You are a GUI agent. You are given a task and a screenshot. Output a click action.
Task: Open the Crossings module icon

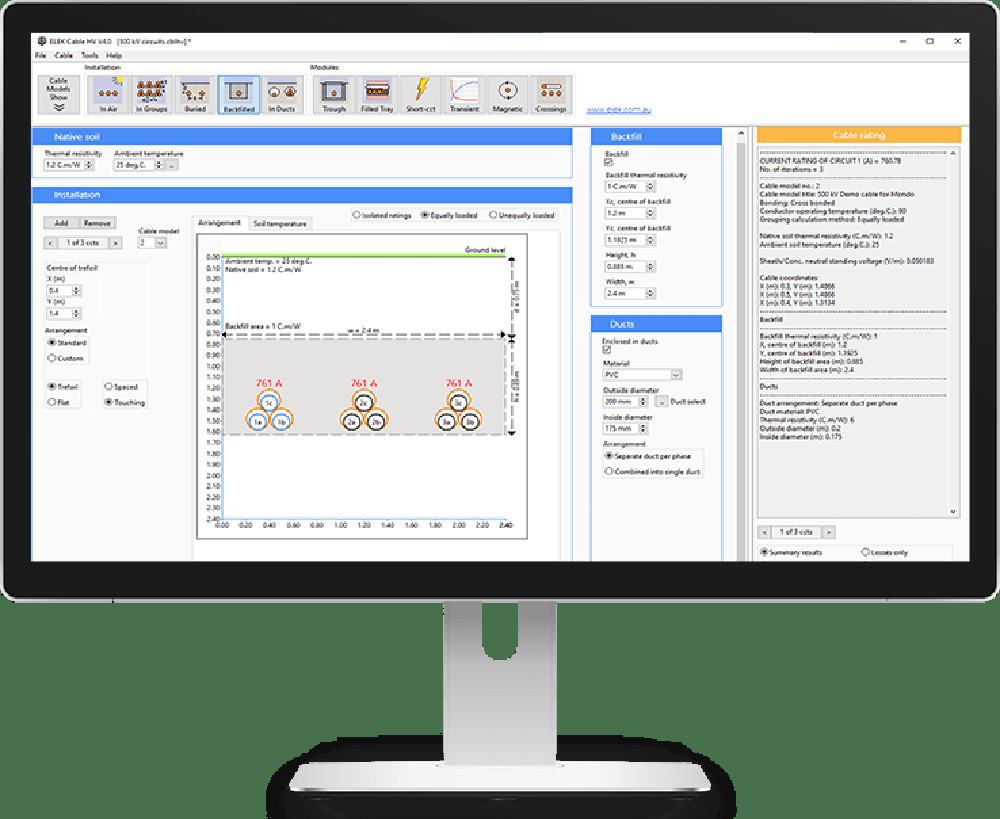click(551, 94)
